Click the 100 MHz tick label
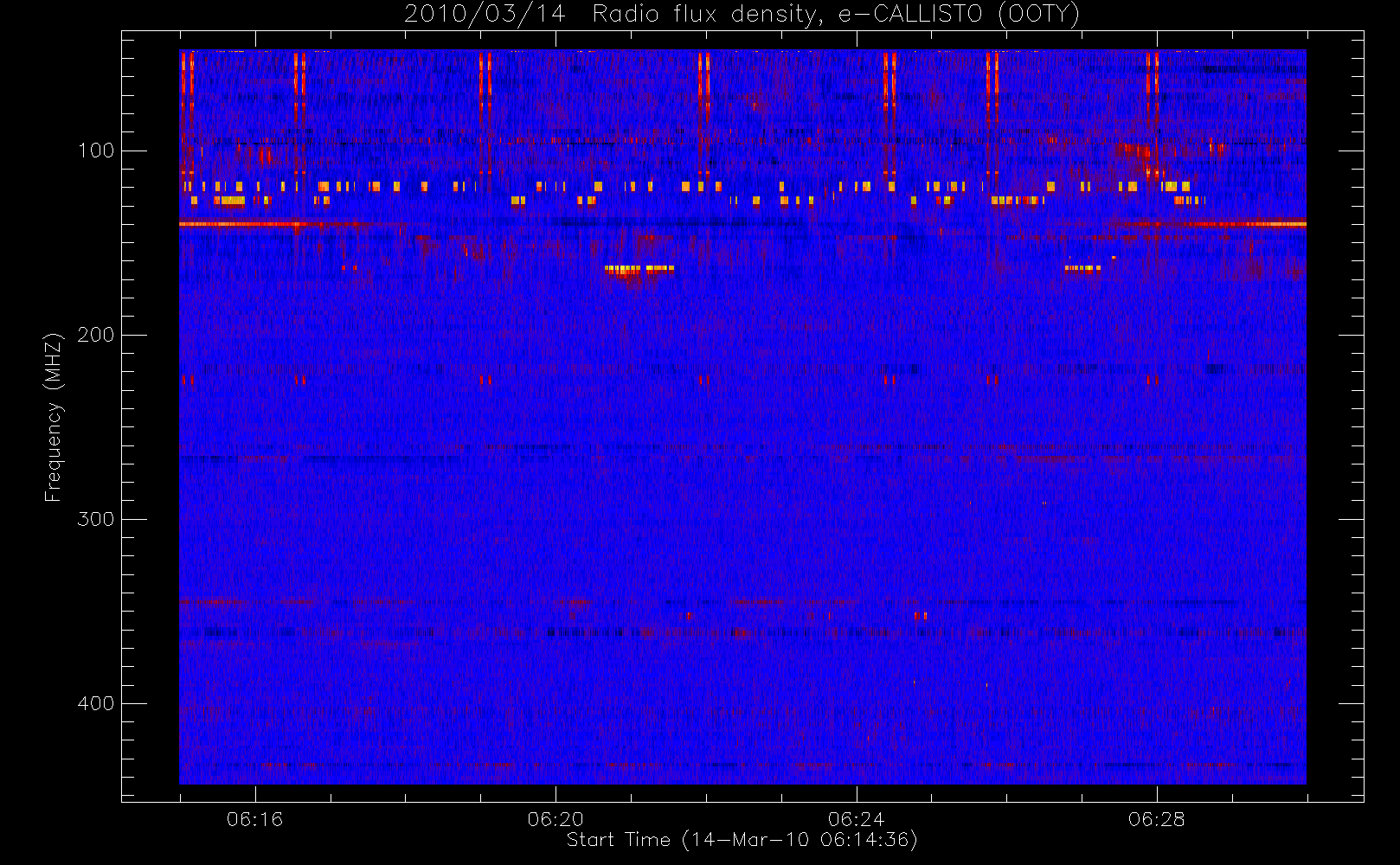1400x865 pixels. click(95, 151)
